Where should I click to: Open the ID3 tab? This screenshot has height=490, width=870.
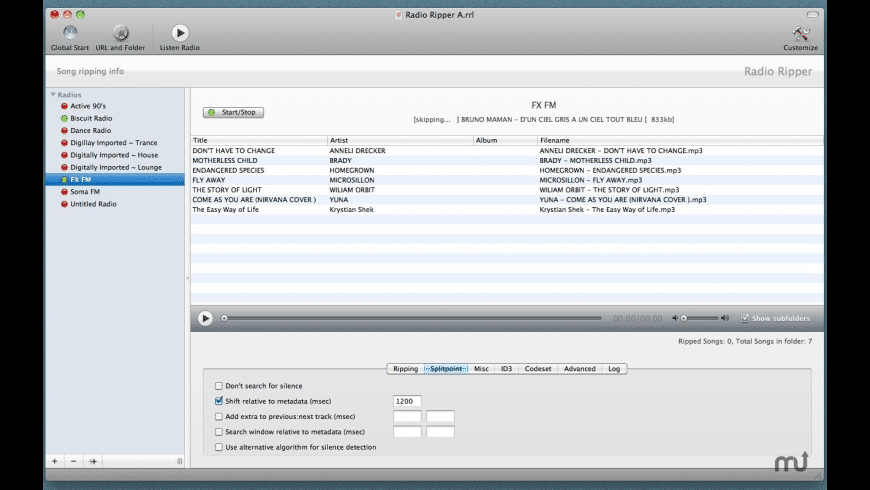507,369
